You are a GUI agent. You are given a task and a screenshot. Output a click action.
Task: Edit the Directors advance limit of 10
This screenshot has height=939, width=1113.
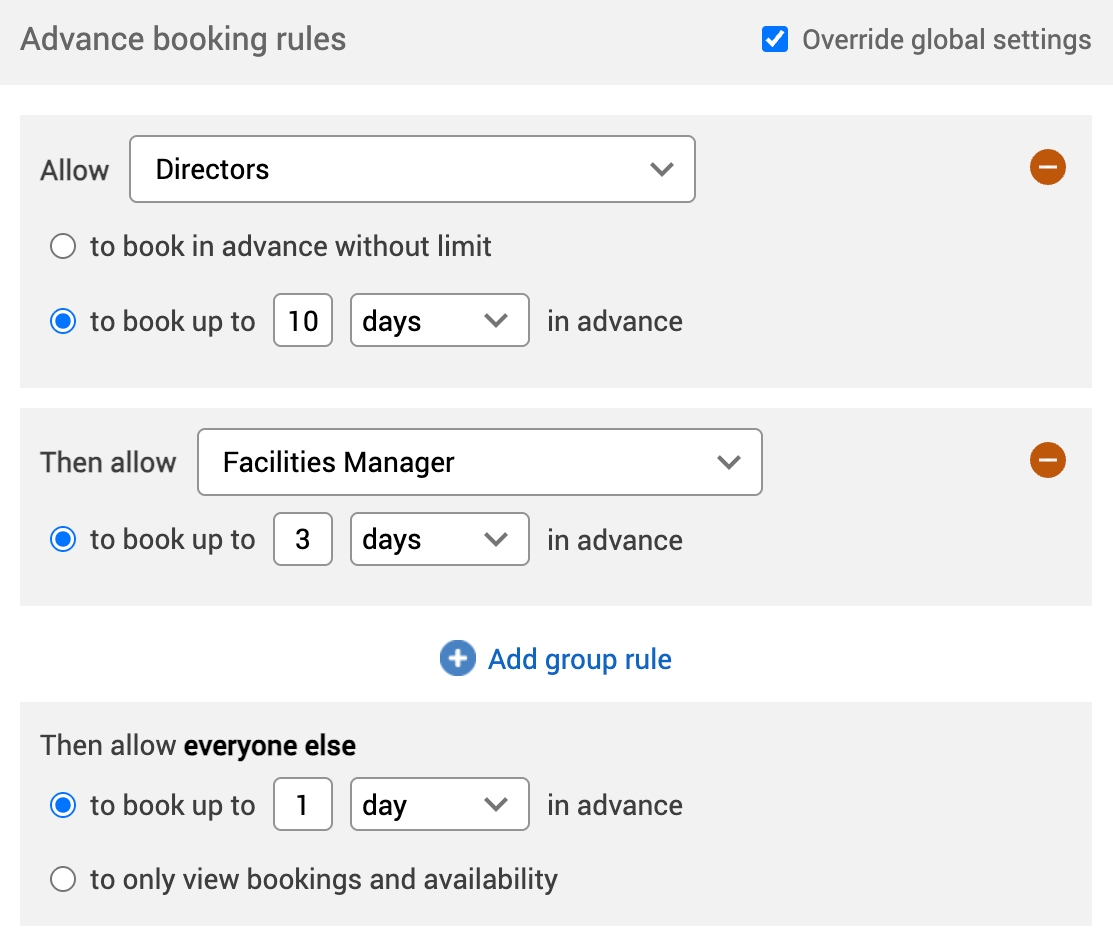302,320
